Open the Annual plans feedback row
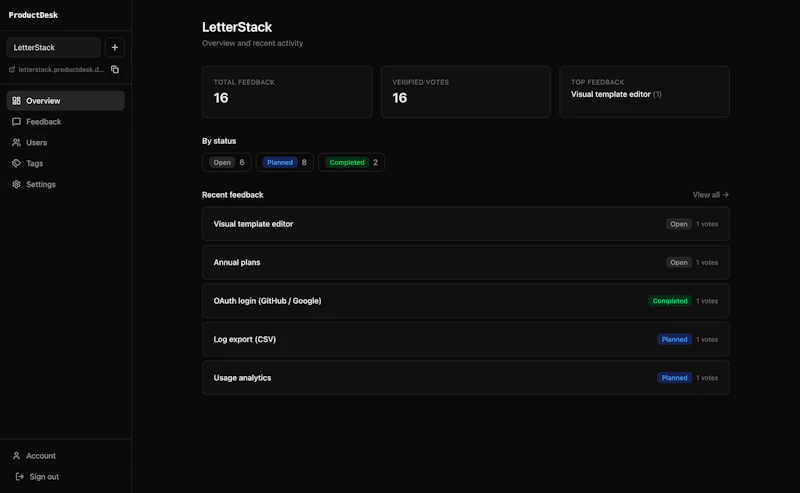This screenshot has width=800, height=493. point(466,262)
